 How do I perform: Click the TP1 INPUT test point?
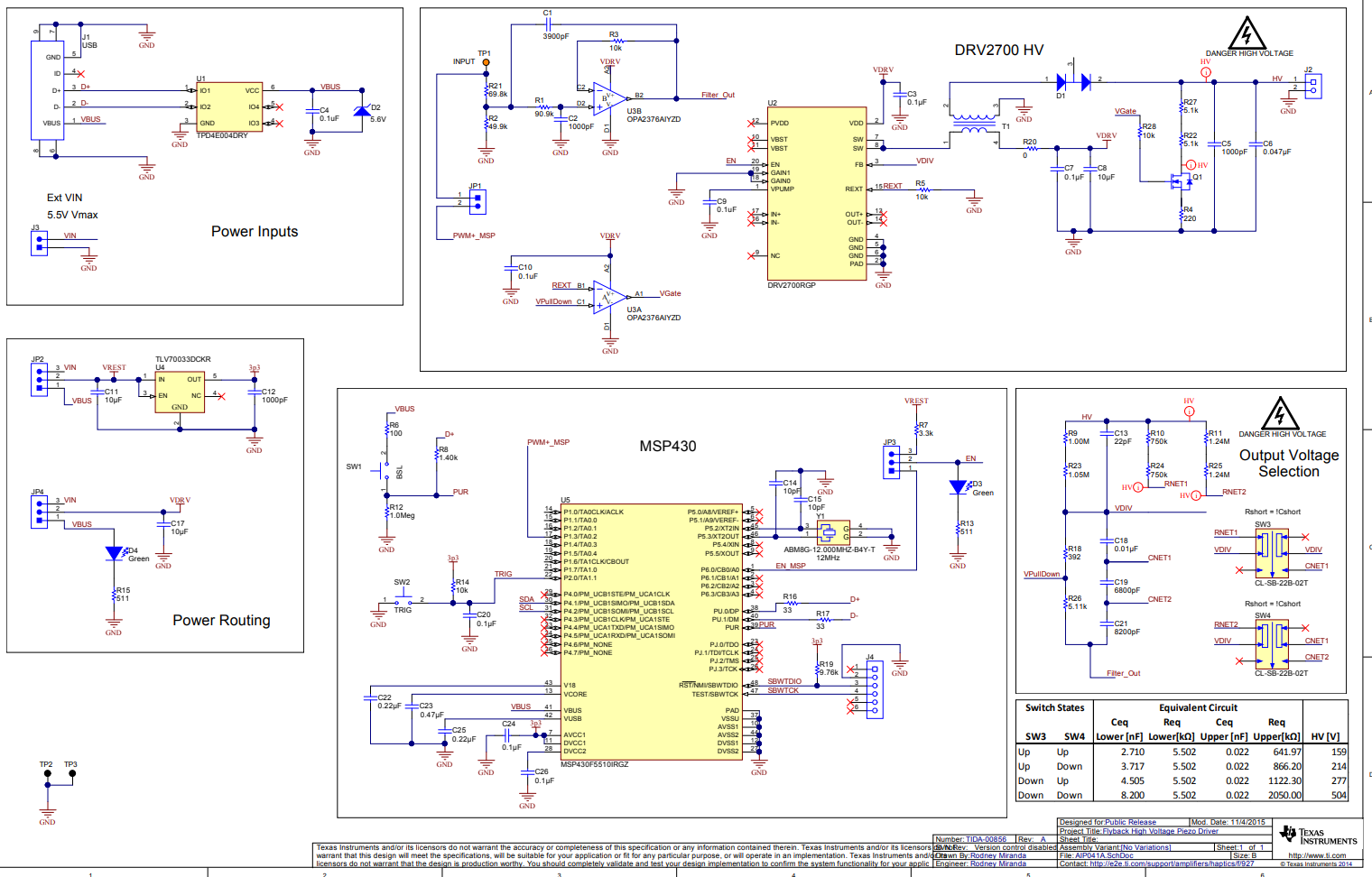tap(486, 62)
